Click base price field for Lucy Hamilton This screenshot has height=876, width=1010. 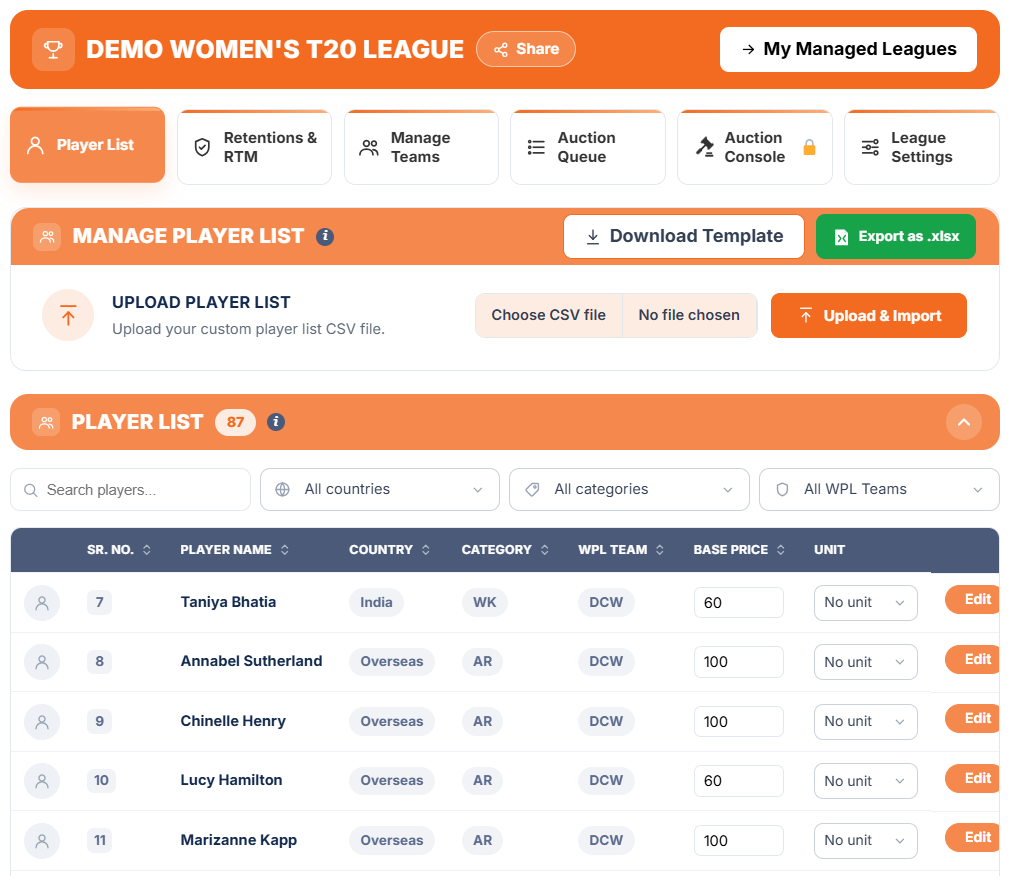point(739,781)
